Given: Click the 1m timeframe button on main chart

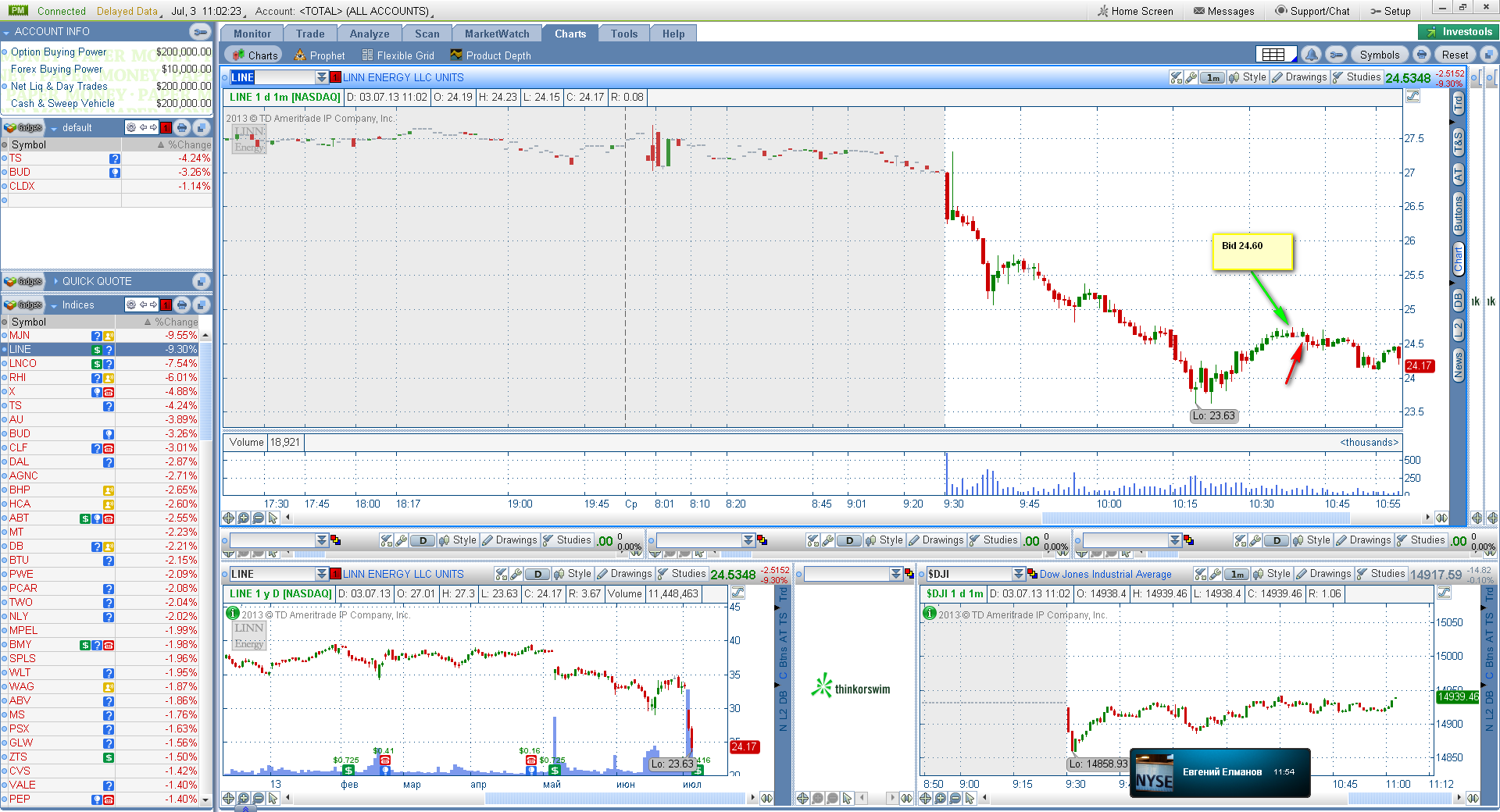Looking at the screenshot, I should [1212, 77].
